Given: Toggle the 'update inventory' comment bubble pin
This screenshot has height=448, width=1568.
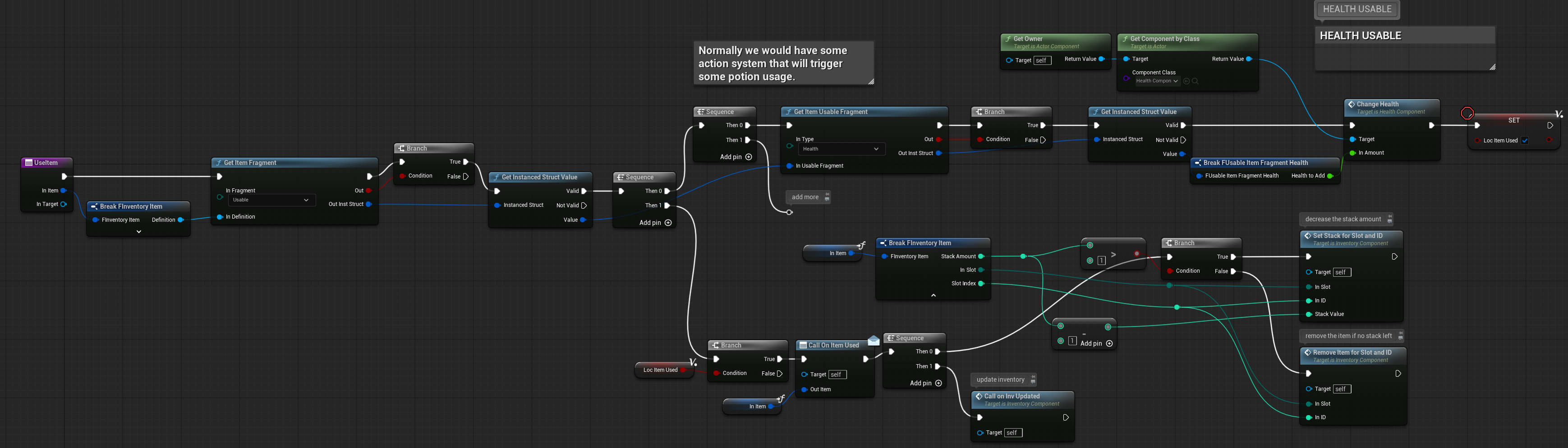Looking at the screenshot, I should 1033,380.
